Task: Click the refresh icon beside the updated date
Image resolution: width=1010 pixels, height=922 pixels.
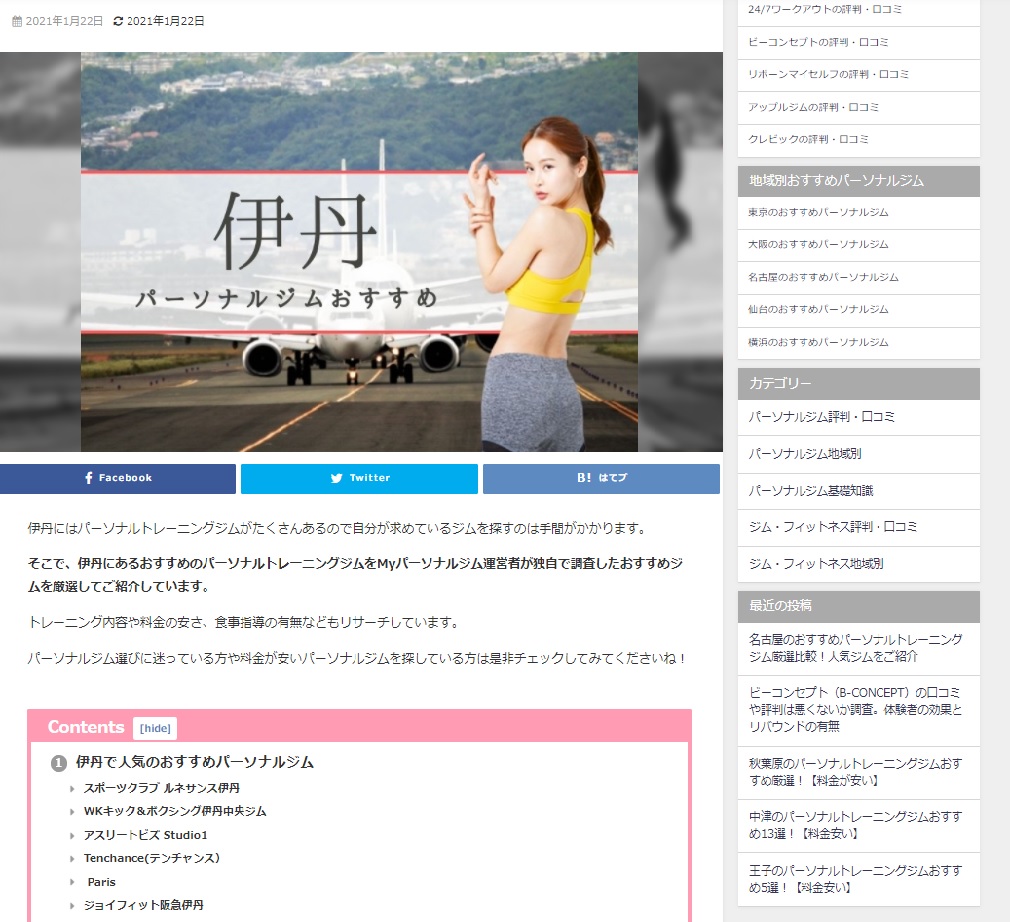Action: tap(119, 20)
